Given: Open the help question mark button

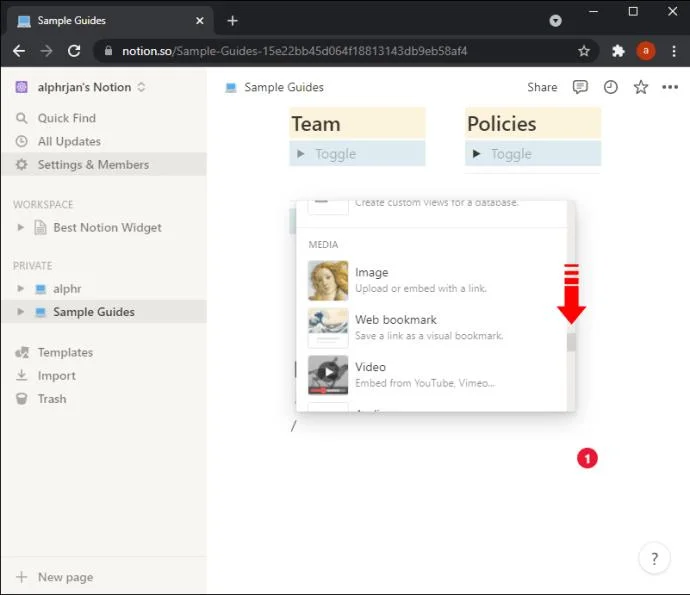Looking at the screenshot, I should pos(654,558).
